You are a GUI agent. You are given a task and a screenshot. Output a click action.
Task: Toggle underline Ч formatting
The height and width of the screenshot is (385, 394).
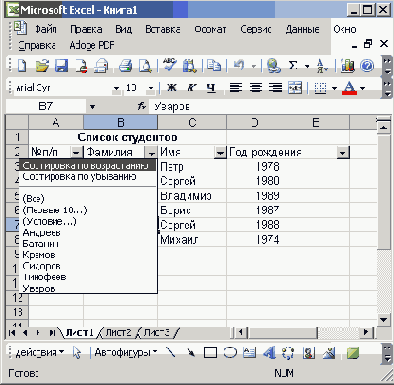click(x=211, y=88)
